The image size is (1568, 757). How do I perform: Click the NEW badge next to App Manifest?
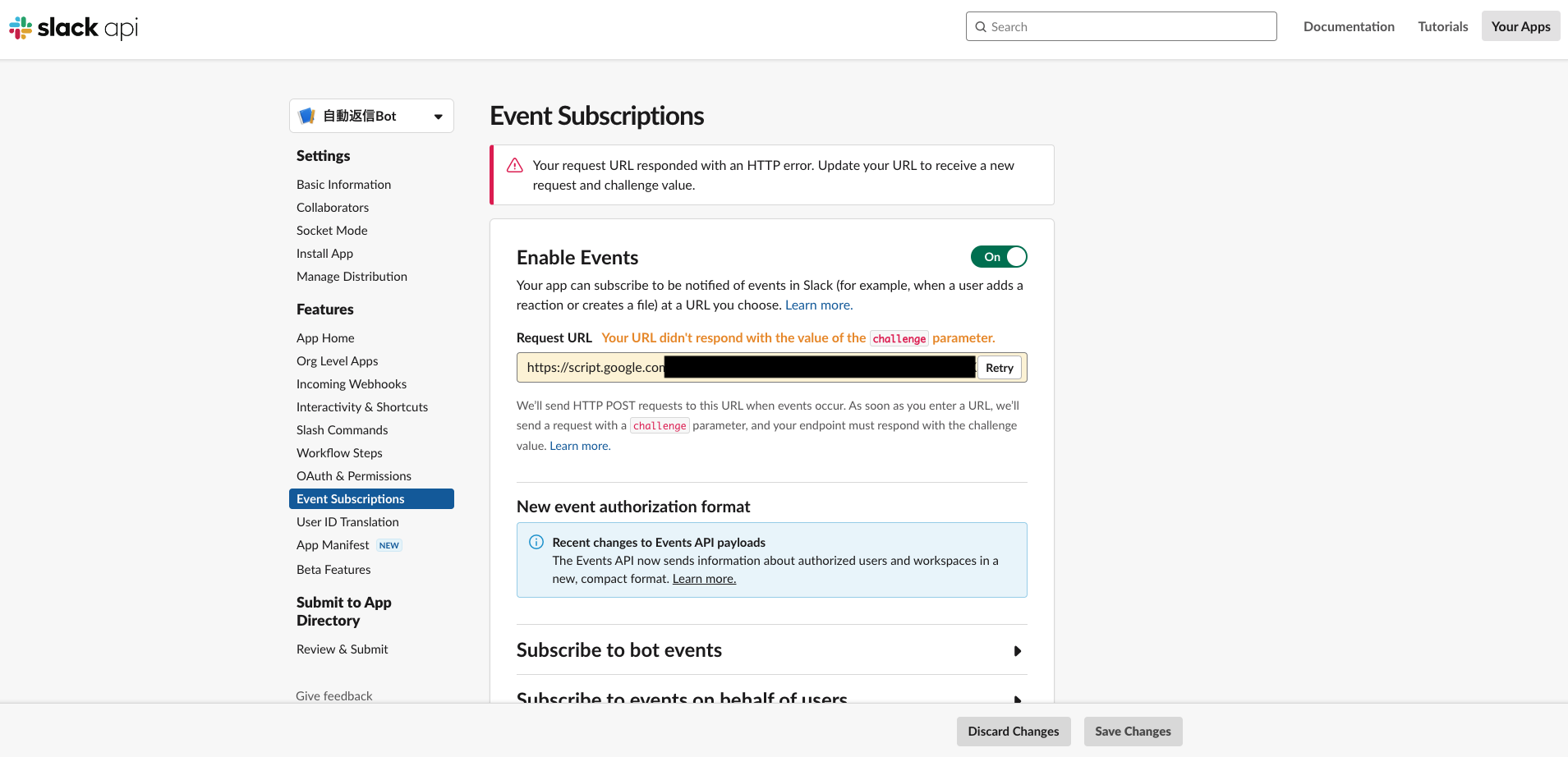pyautogui.click(x=389, y=544)
